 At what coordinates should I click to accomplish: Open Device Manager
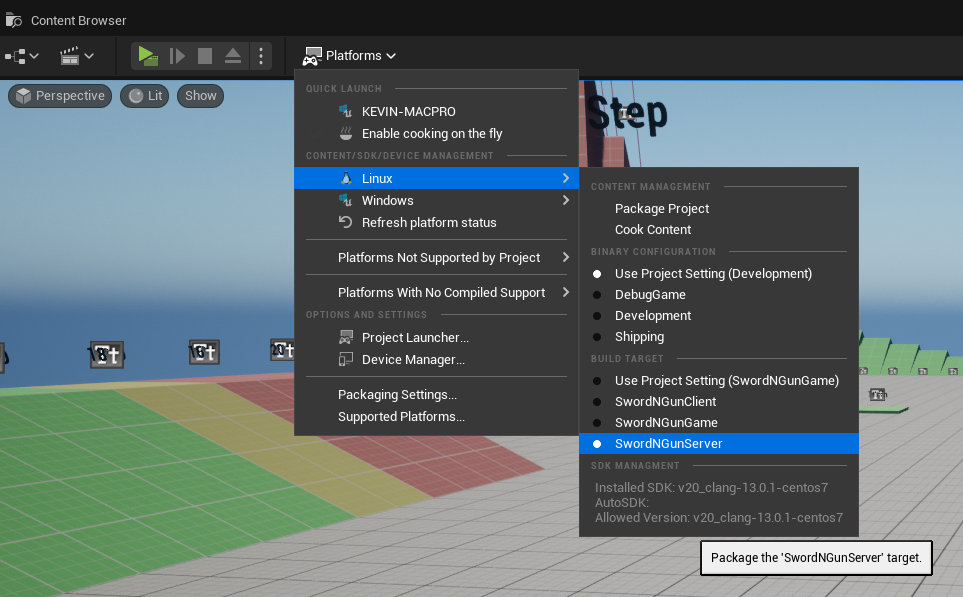(x=436, y=359)
